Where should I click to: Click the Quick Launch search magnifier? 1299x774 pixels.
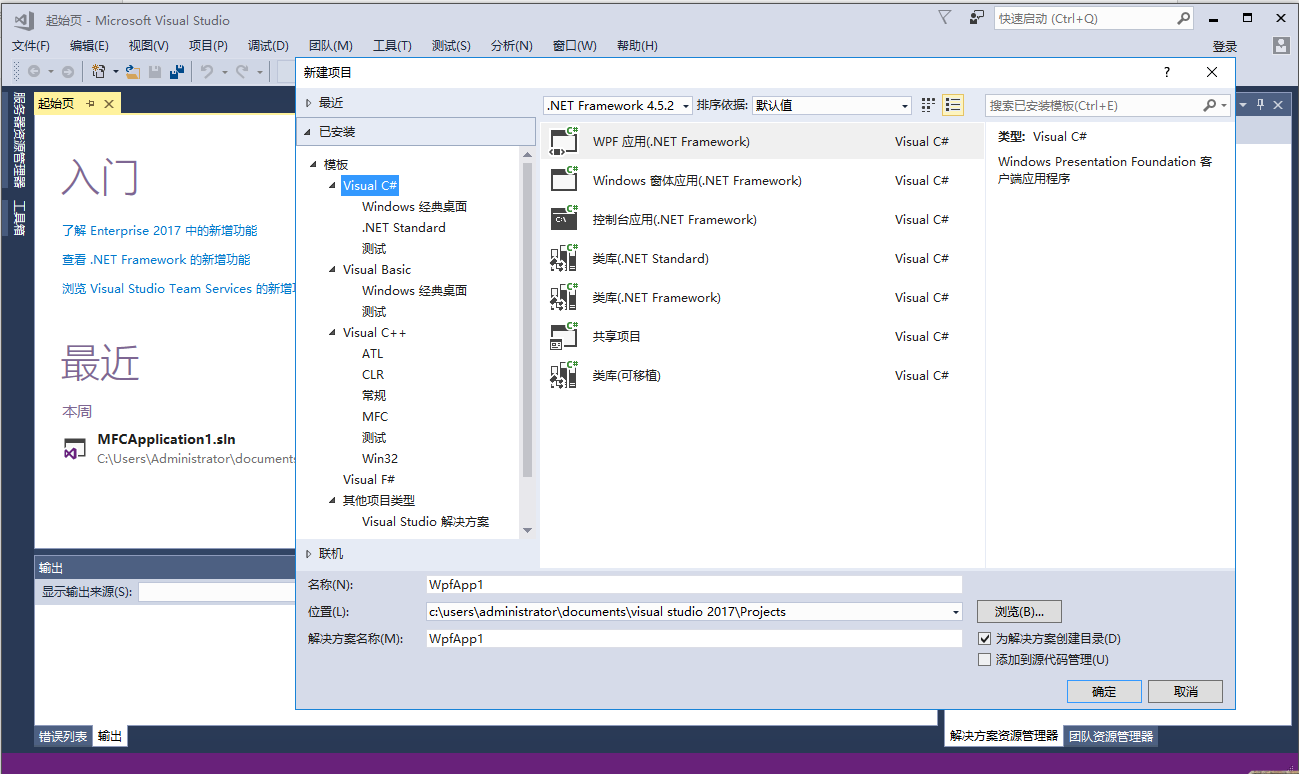pos(1184,18)
